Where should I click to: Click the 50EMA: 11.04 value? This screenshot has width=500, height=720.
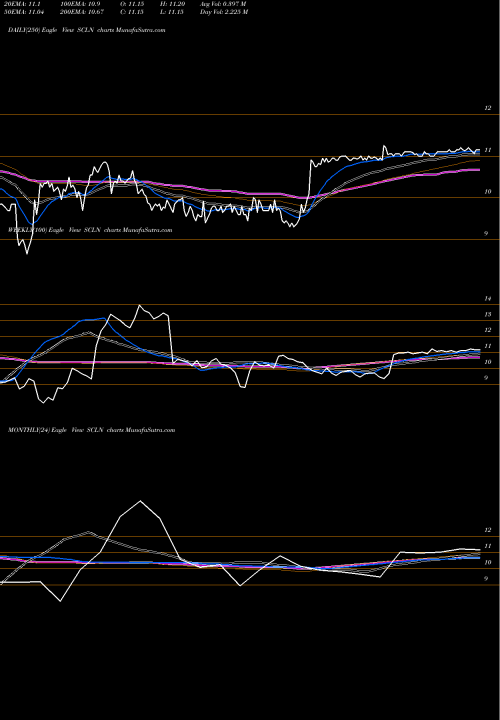(x=26, y=12)
